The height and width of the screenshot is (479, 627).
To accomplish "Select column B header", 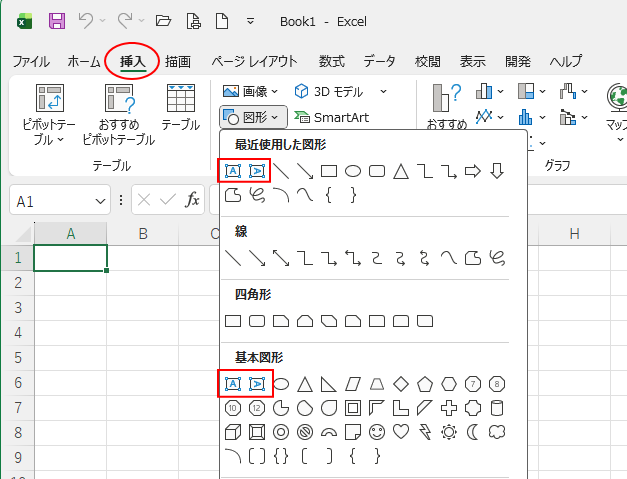I will (143, 233).
